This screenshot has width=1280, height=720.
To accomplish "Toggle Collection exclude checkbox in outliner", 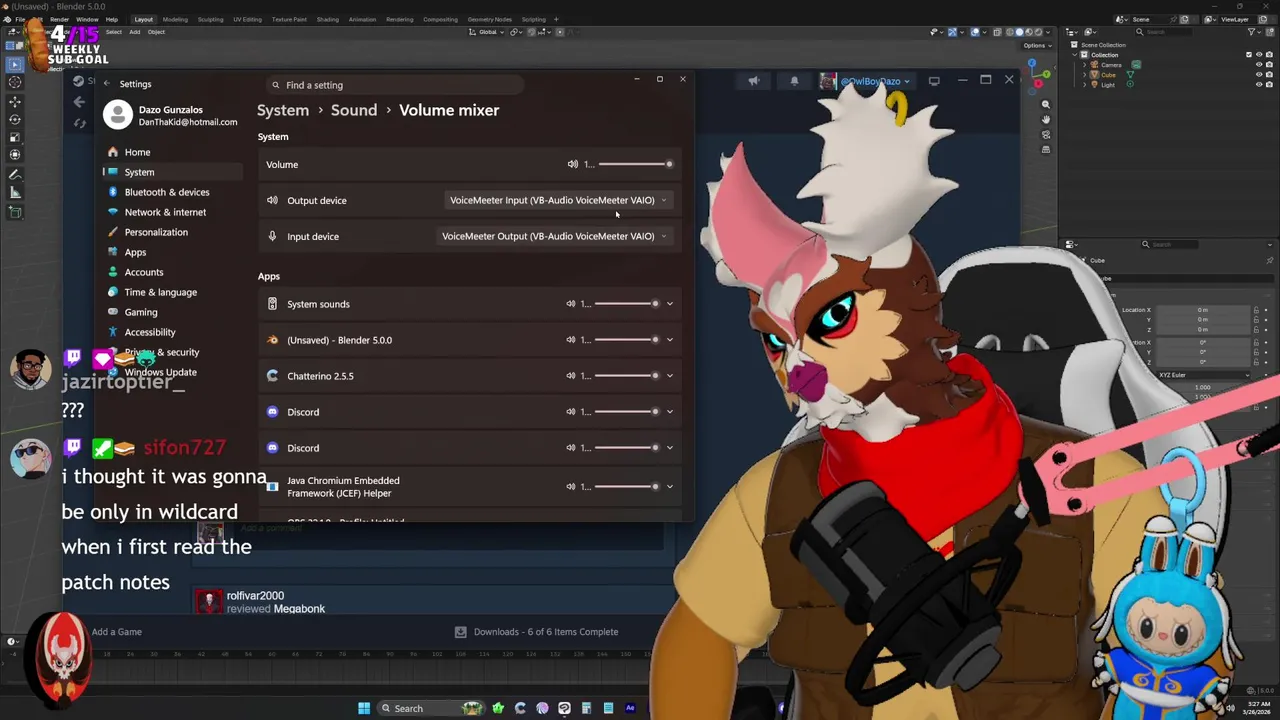I will [1248, 55].
